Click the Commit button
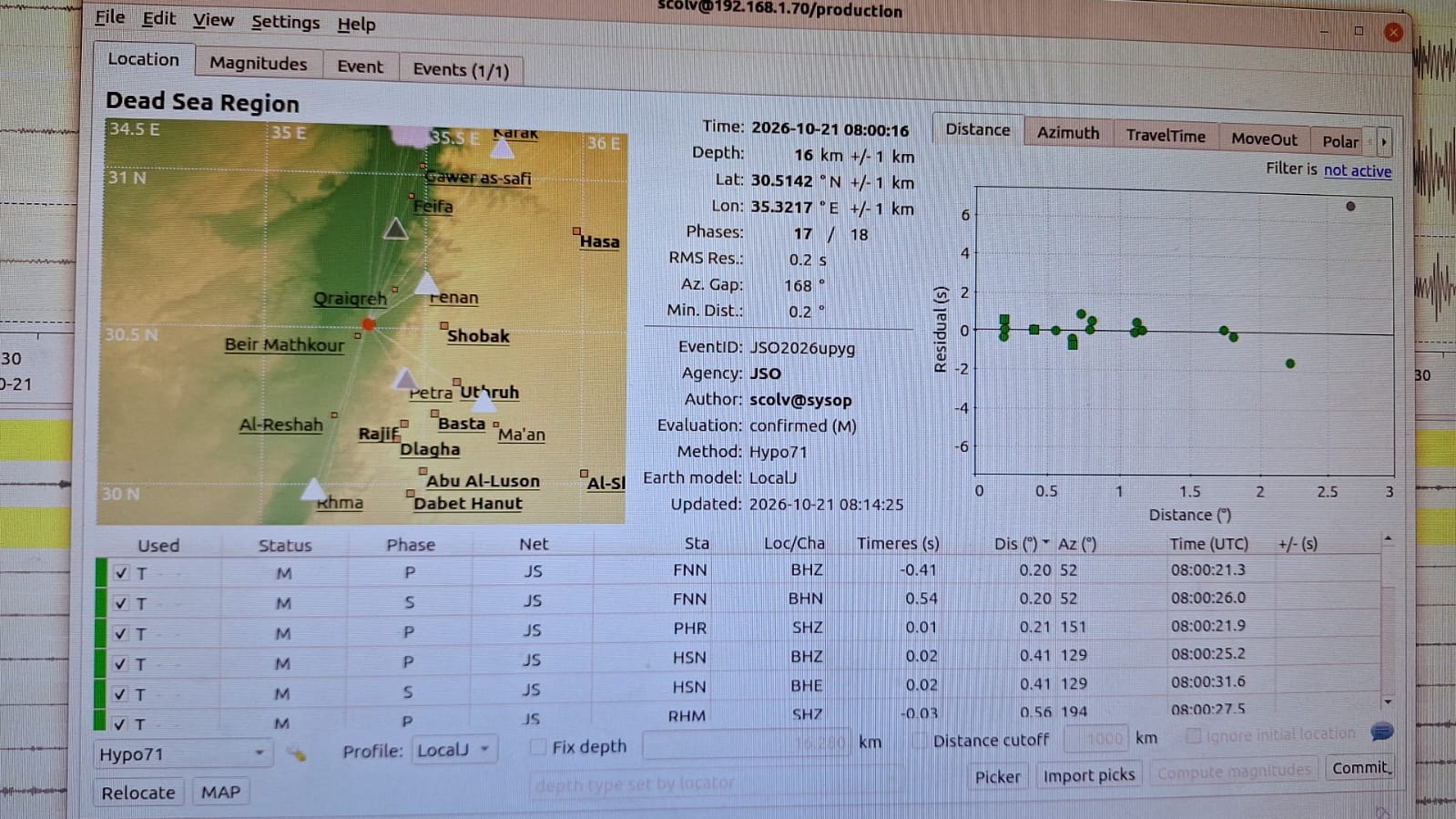This screenshot has width=1456, height=819. click(x=1360, y=768)
